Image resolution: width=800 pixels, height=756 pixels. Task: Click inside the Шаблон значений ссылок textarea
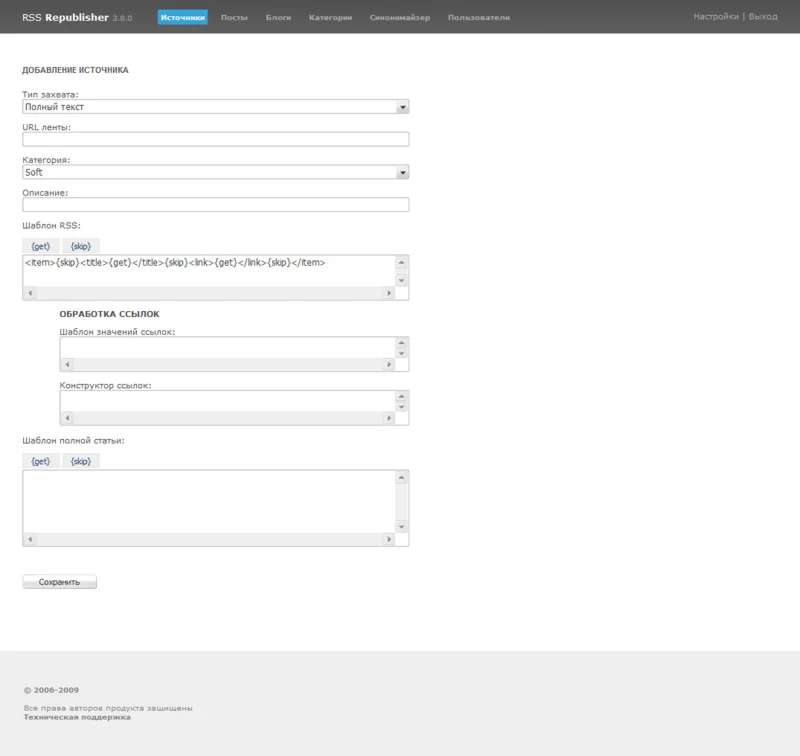(227, 347)
